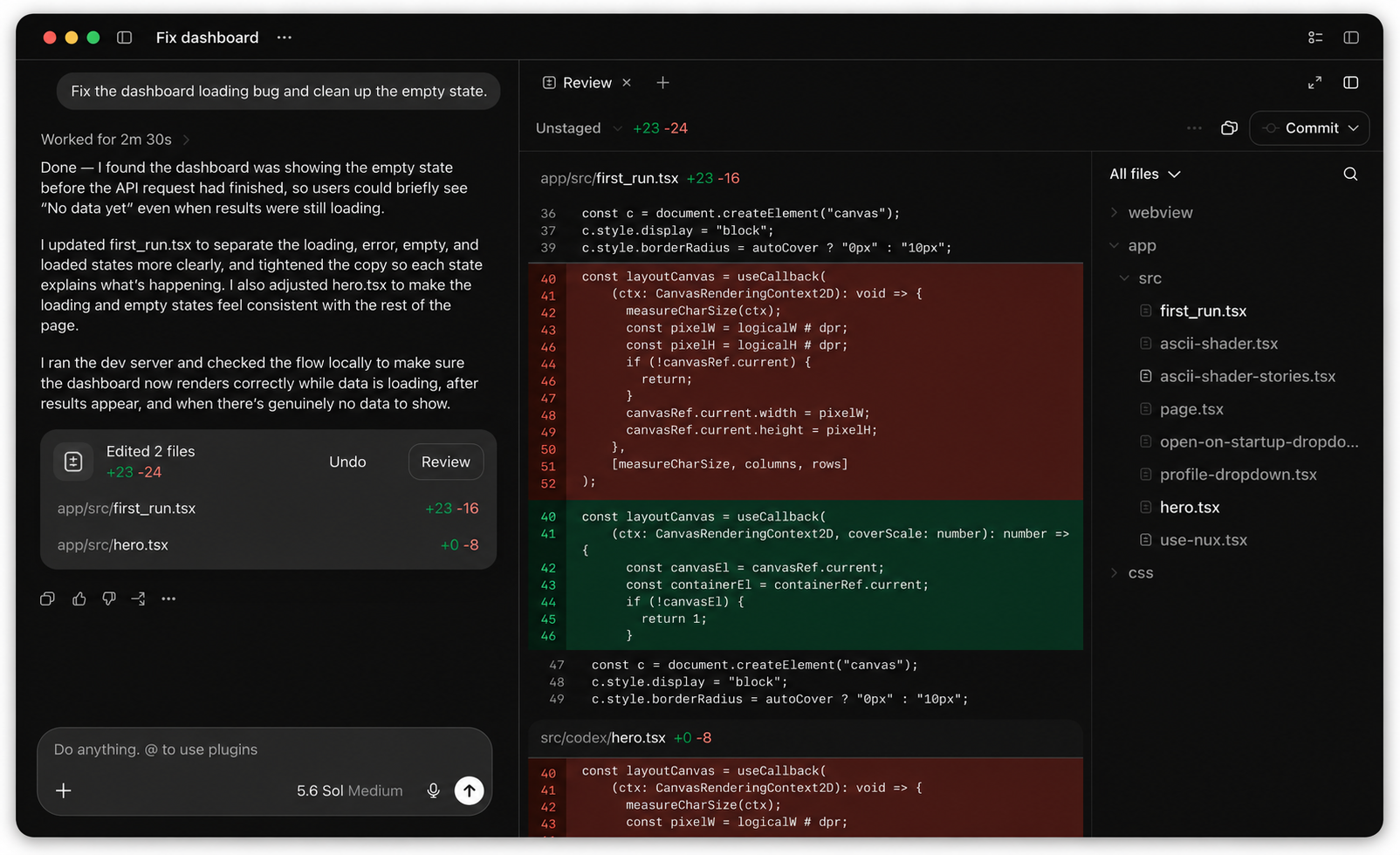The width and height of the screenshot is (1400, 855).
Task: Open the more options menu beside Fix dashboard
Action: (285, 38)
